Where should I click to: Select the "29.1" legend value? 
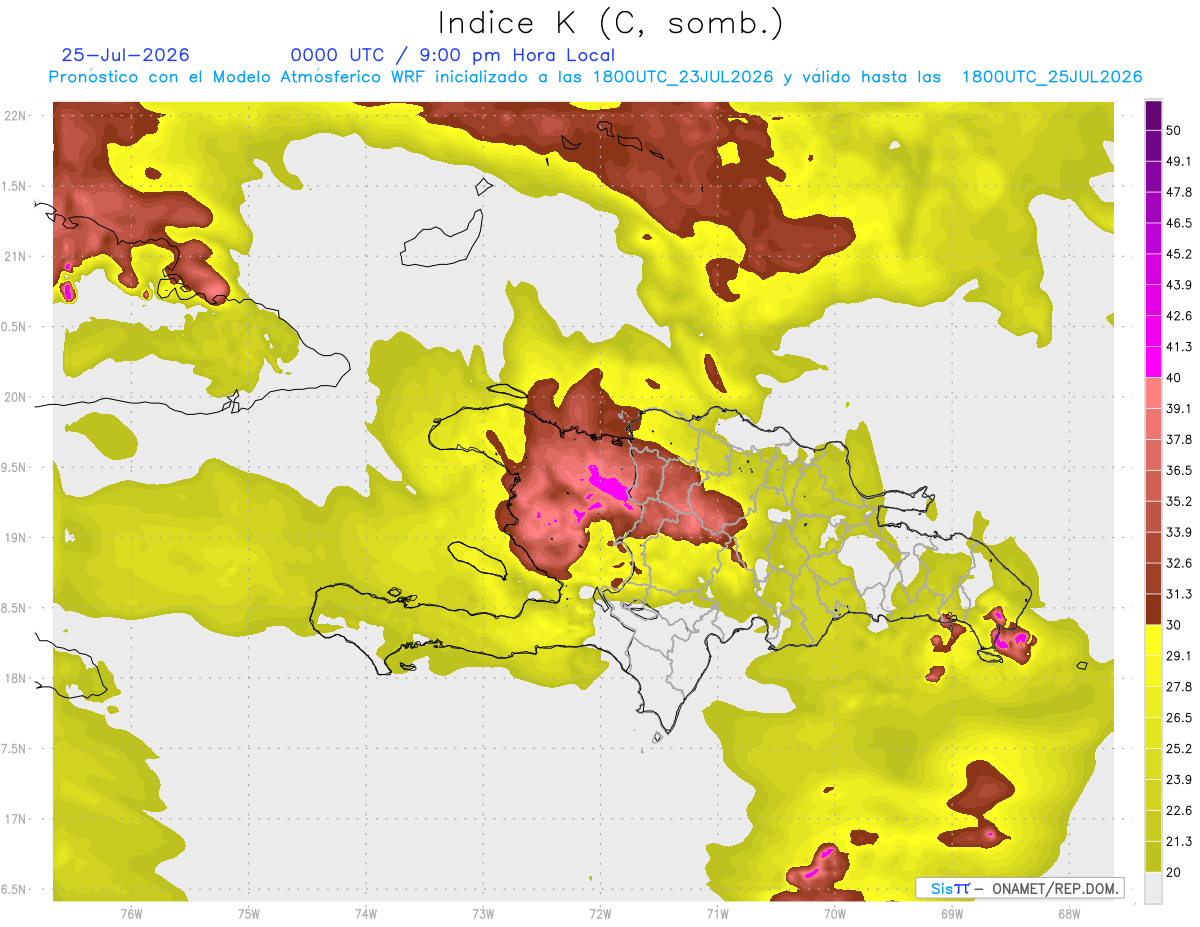point(1179,656)
